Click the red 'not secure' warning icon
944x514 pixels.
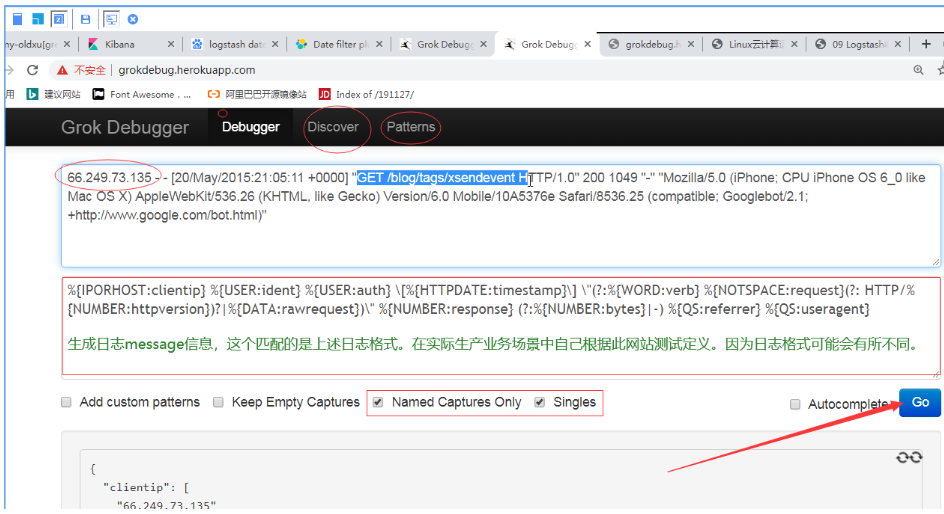point(63,70)
